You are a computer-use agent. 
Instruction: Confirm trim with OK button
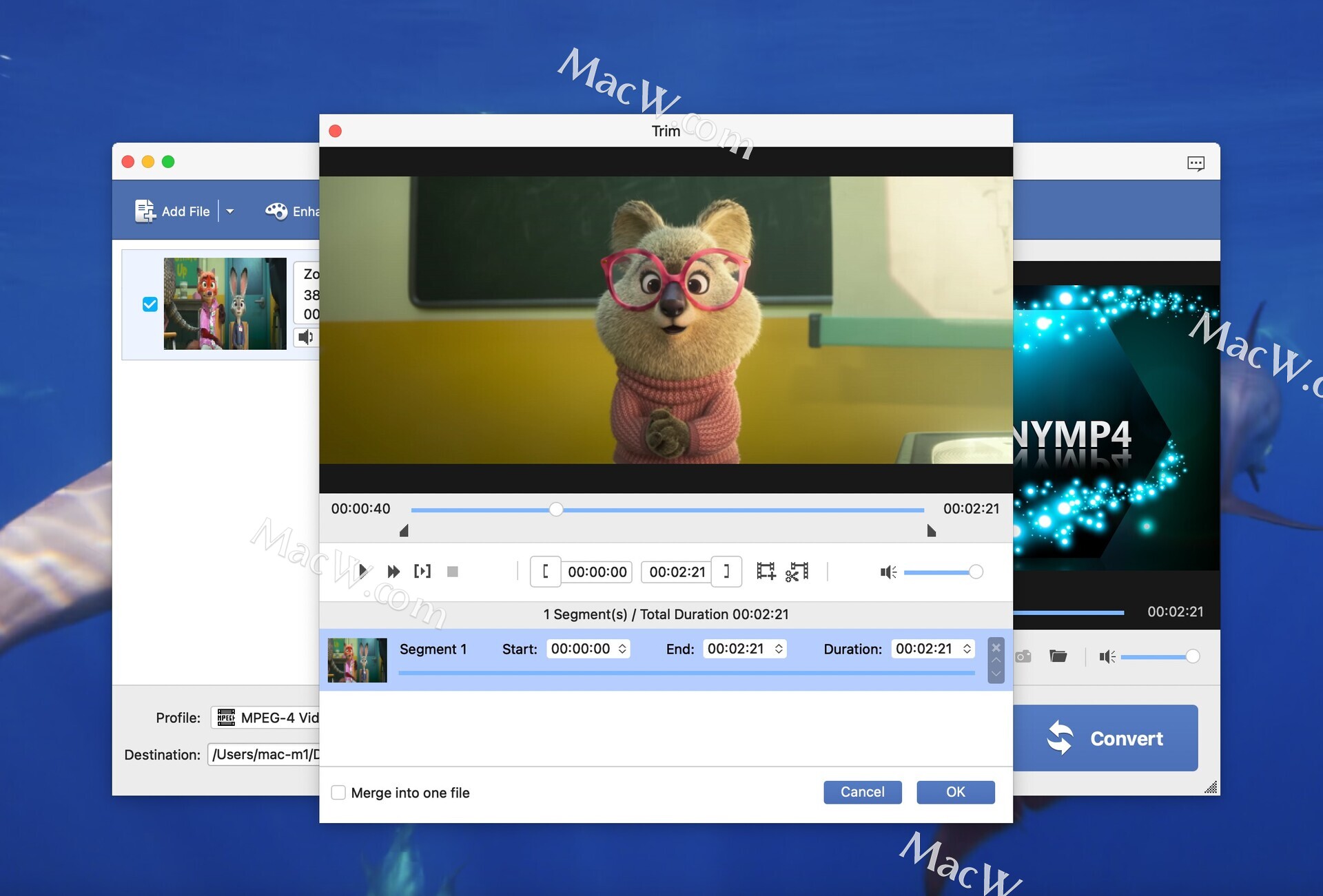click(x=955, y=792)
